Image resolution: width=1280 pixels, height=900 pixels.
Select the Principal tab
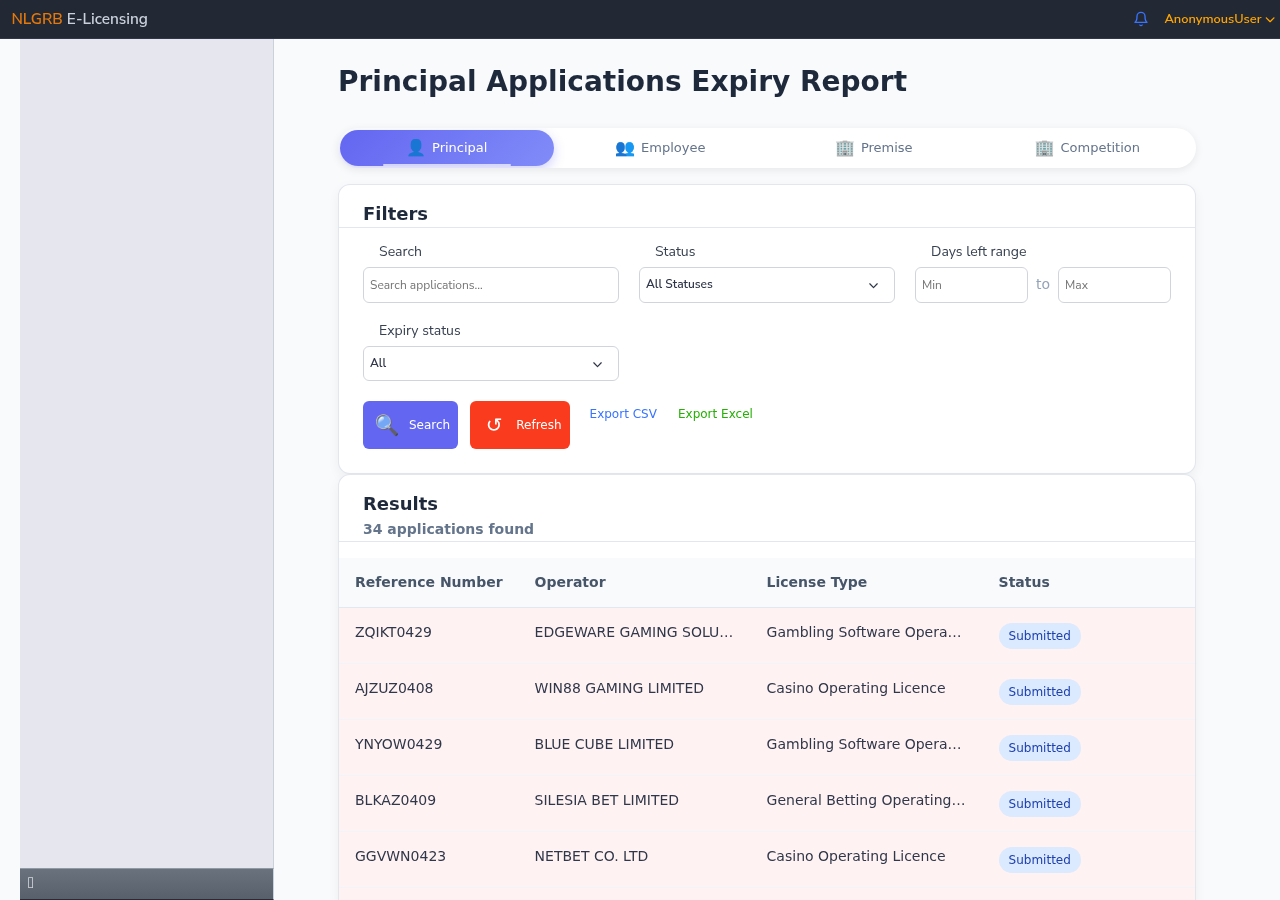(x=447, y=148)
